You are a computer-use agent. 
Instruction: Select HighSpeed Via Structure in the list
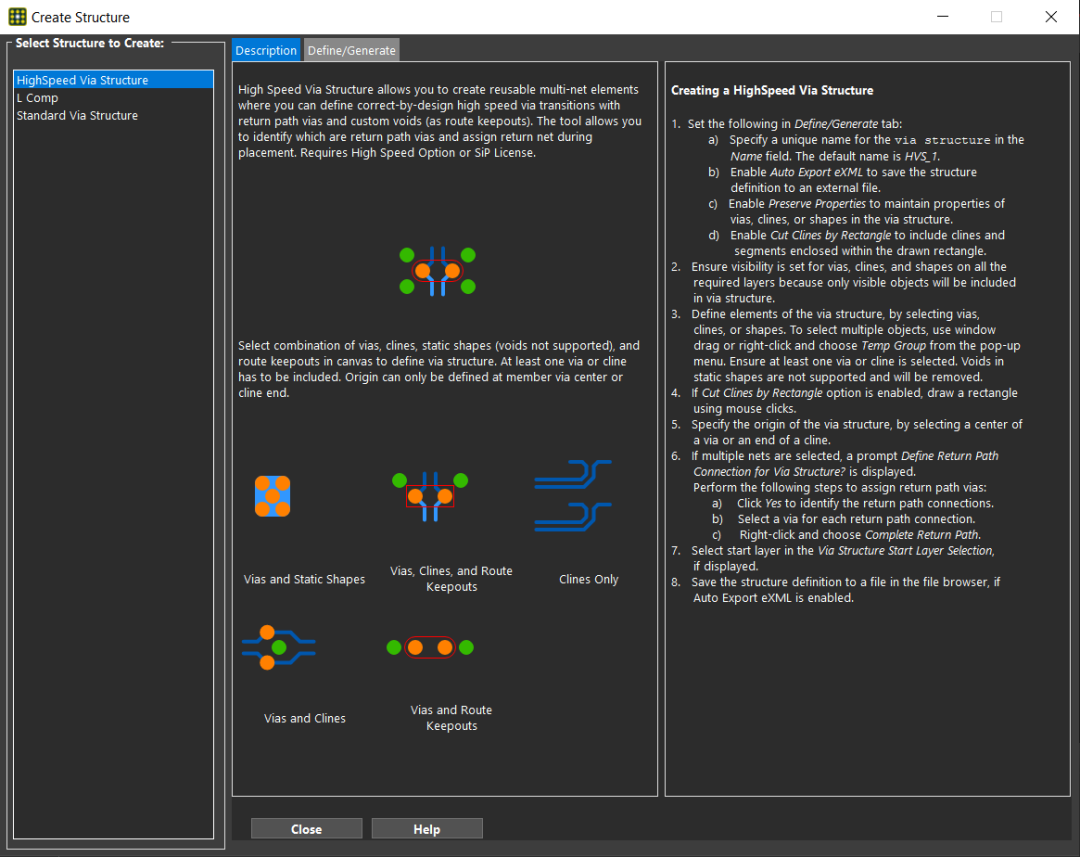click(x=82, y=80)
